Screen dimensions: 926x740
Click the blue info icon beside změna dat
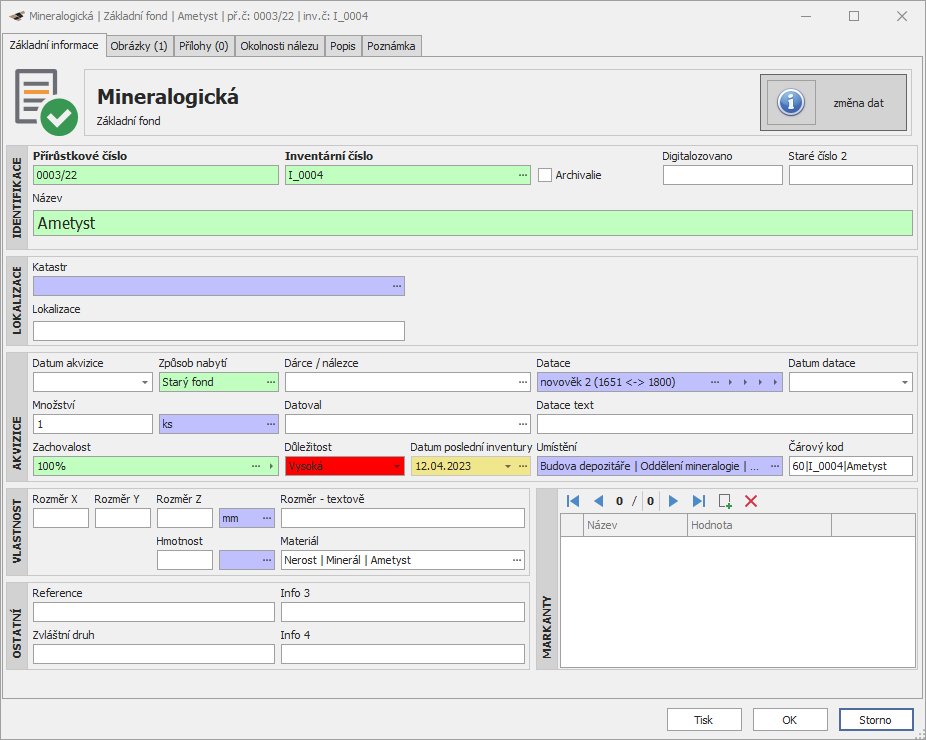[x=791, y=103]
